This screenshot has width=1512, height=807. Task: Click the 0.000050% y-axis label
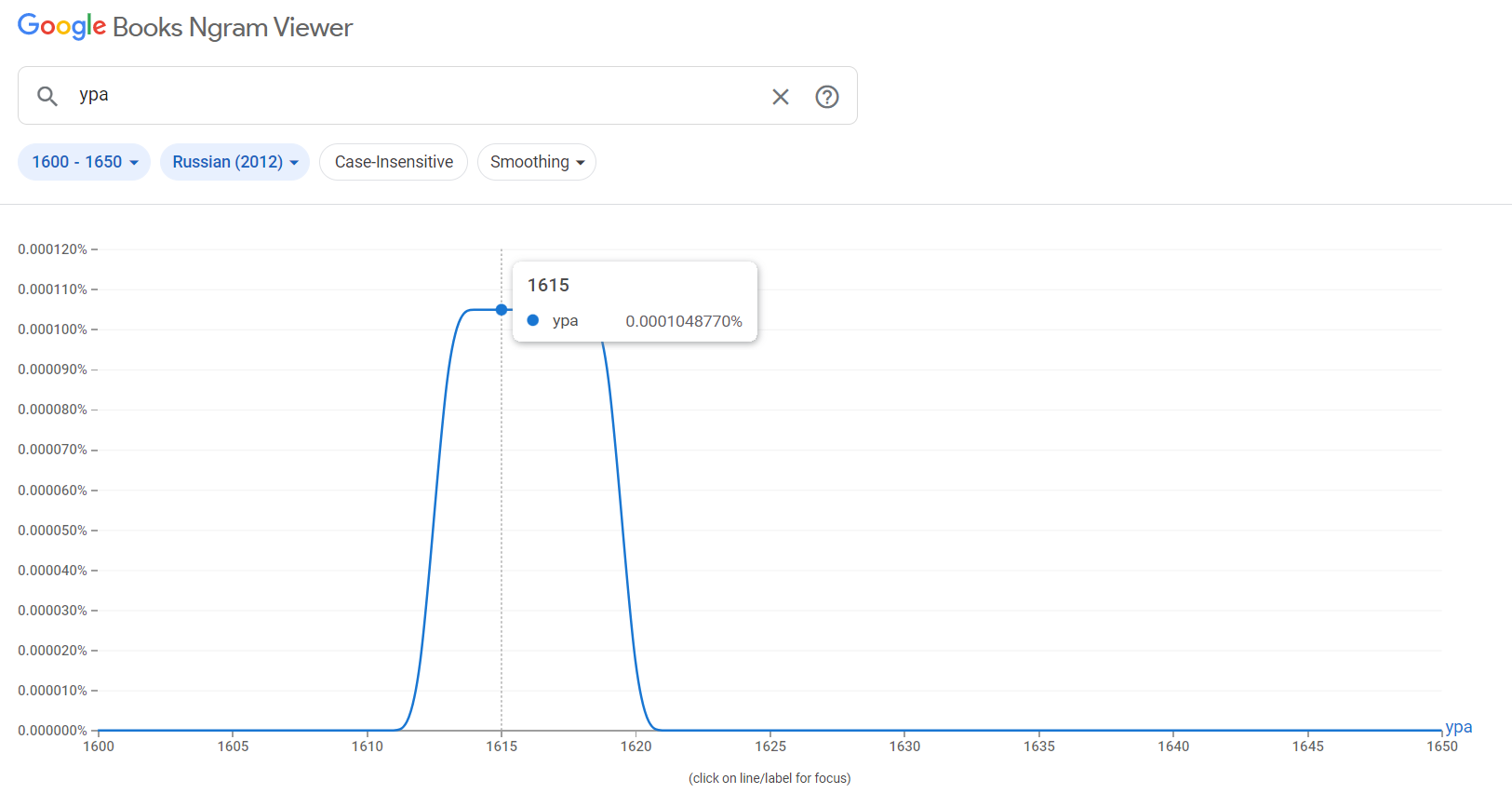(52, 531)
